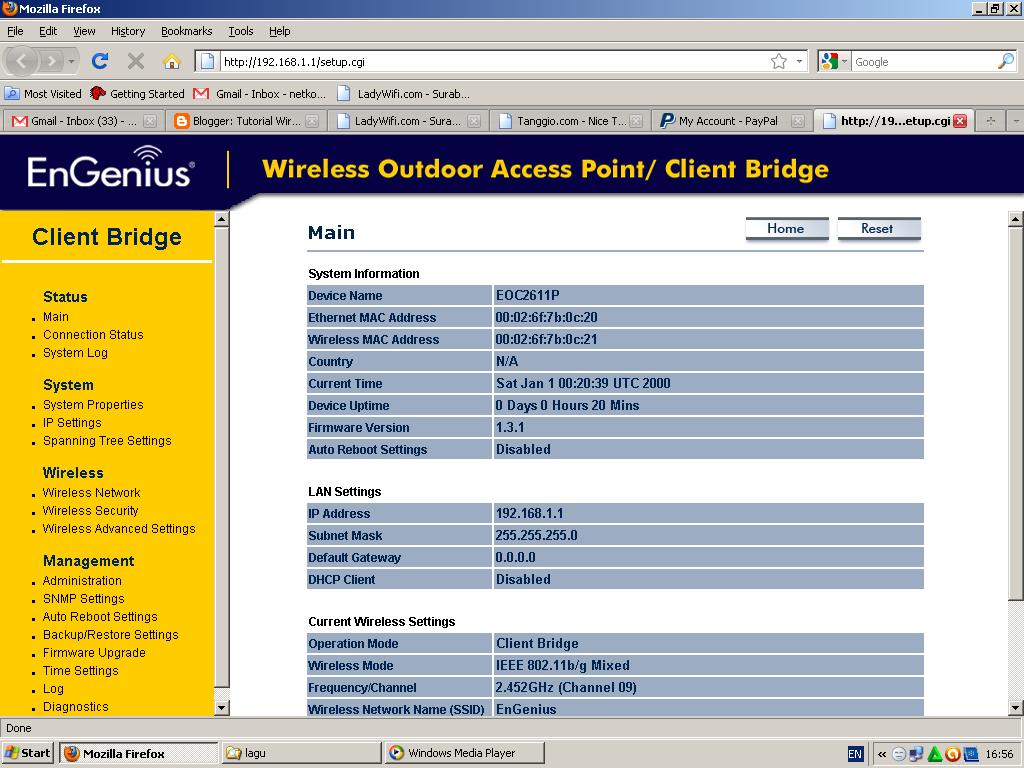Close the PayPal tab
The width and height of the screenshot is (1024, 768).
[x=797, y=121]
